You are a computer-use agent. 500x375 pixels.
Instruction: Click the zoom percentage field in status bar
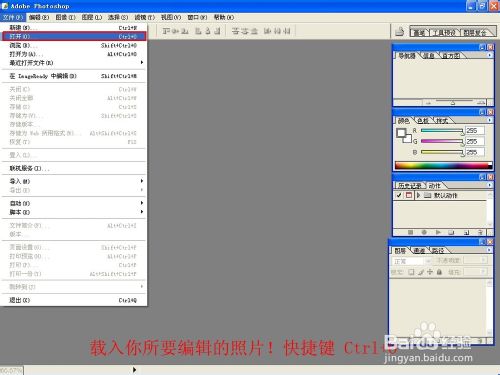[x=12, y=370]
